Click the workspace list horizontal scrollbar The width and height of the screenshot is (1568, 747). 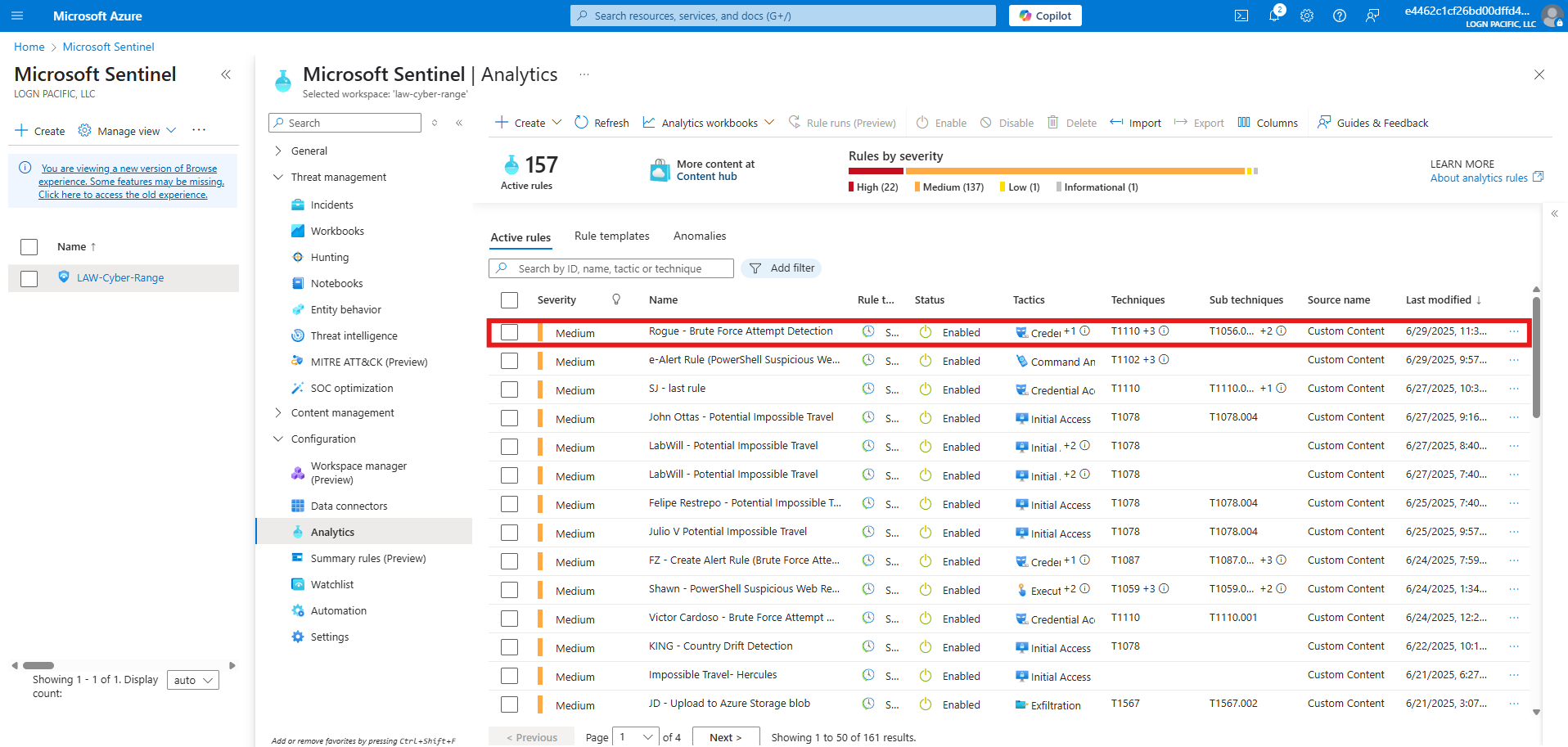click(x=38, y=666)
